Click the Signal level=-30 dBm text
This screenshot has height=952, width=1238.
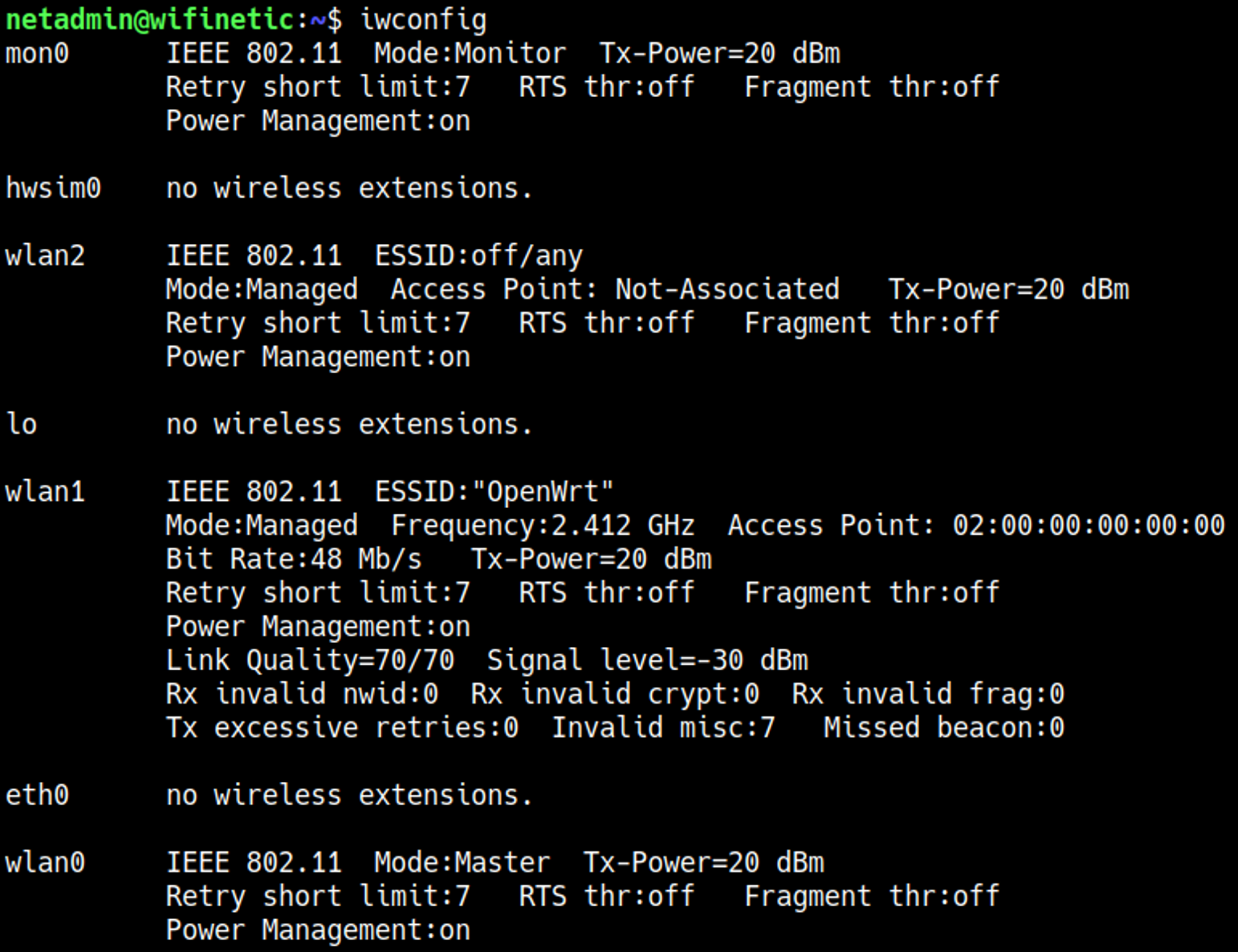[x=647, y=660]
